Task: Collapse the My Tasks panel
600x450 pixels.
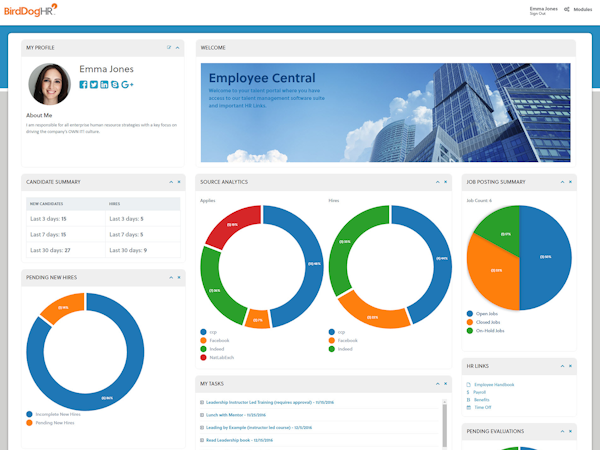Action: pos(437,383)
